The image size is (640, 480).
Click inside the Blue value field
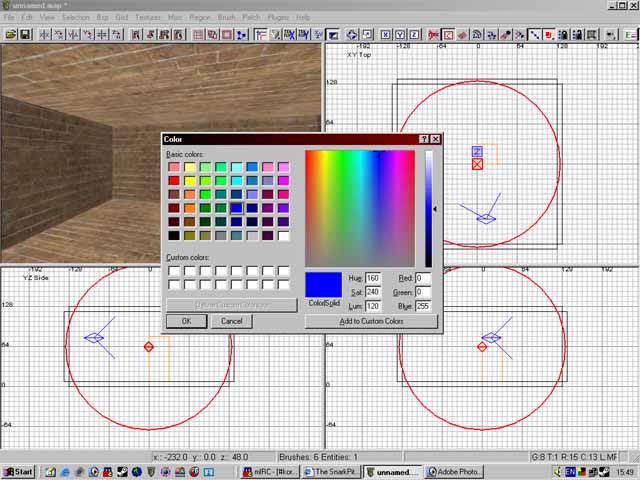pyautogui.click(x=423, y=306)
